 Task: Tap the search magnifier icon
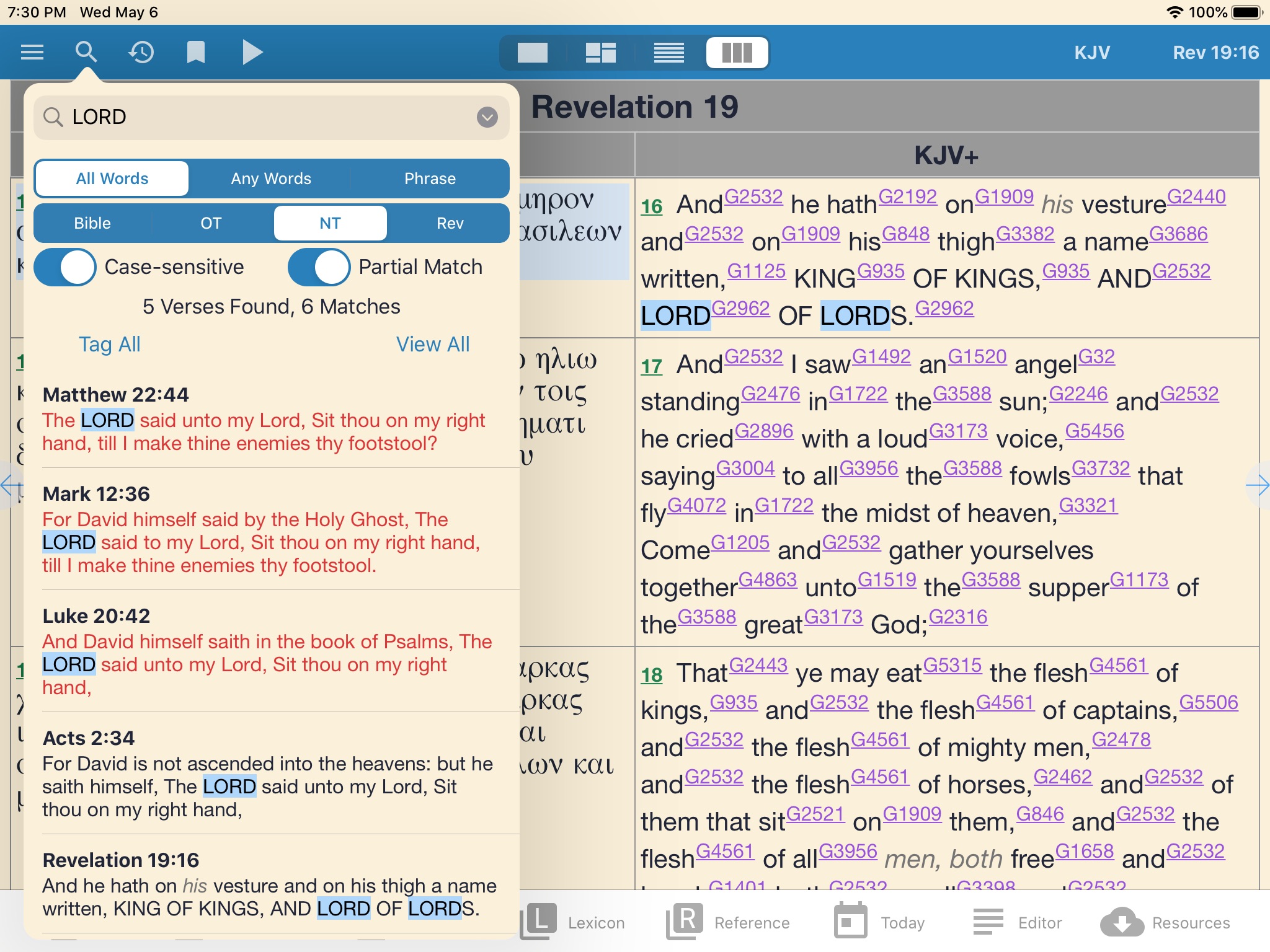tap(86, 52)
